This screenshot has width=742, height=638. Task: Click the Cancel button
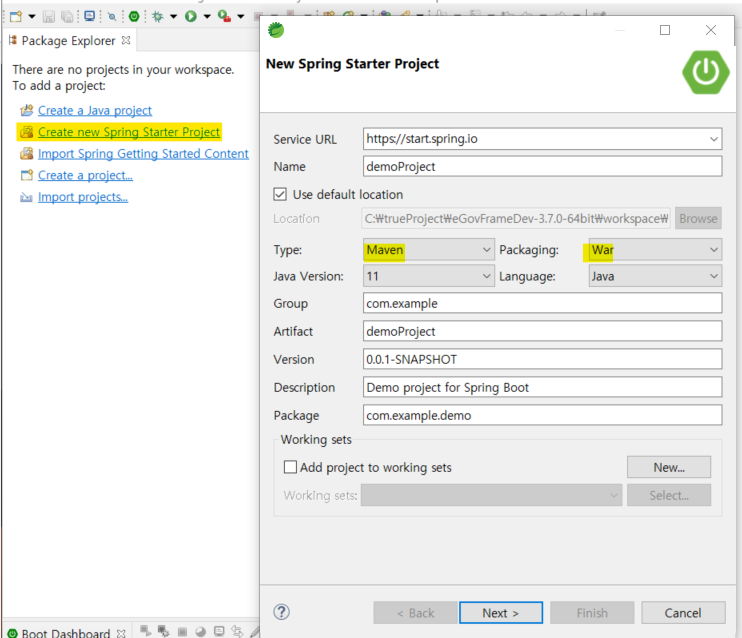coord(683,613)
